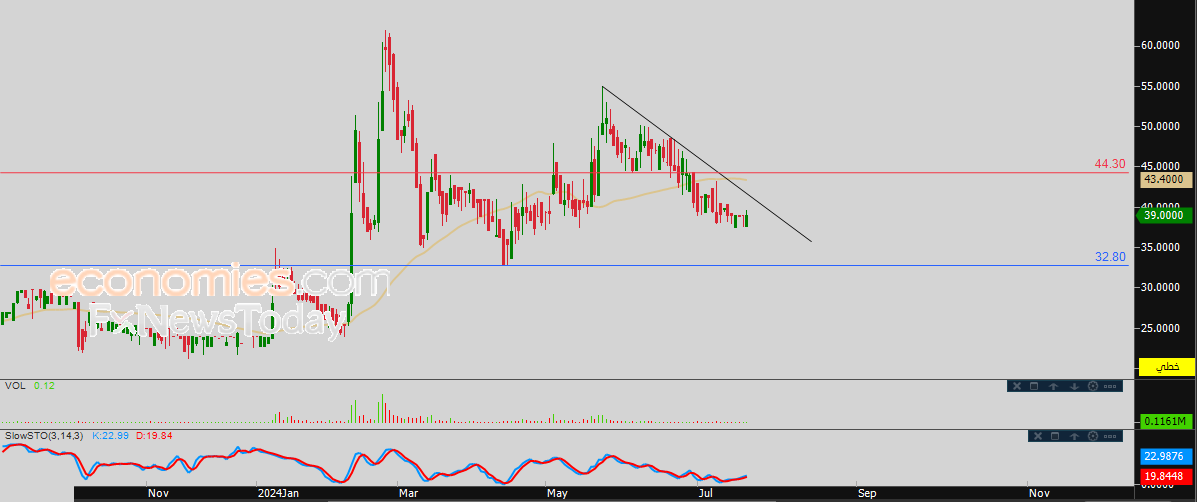Click the first Nov label on time axis
1197x502 pixels.
coord(158,494)
